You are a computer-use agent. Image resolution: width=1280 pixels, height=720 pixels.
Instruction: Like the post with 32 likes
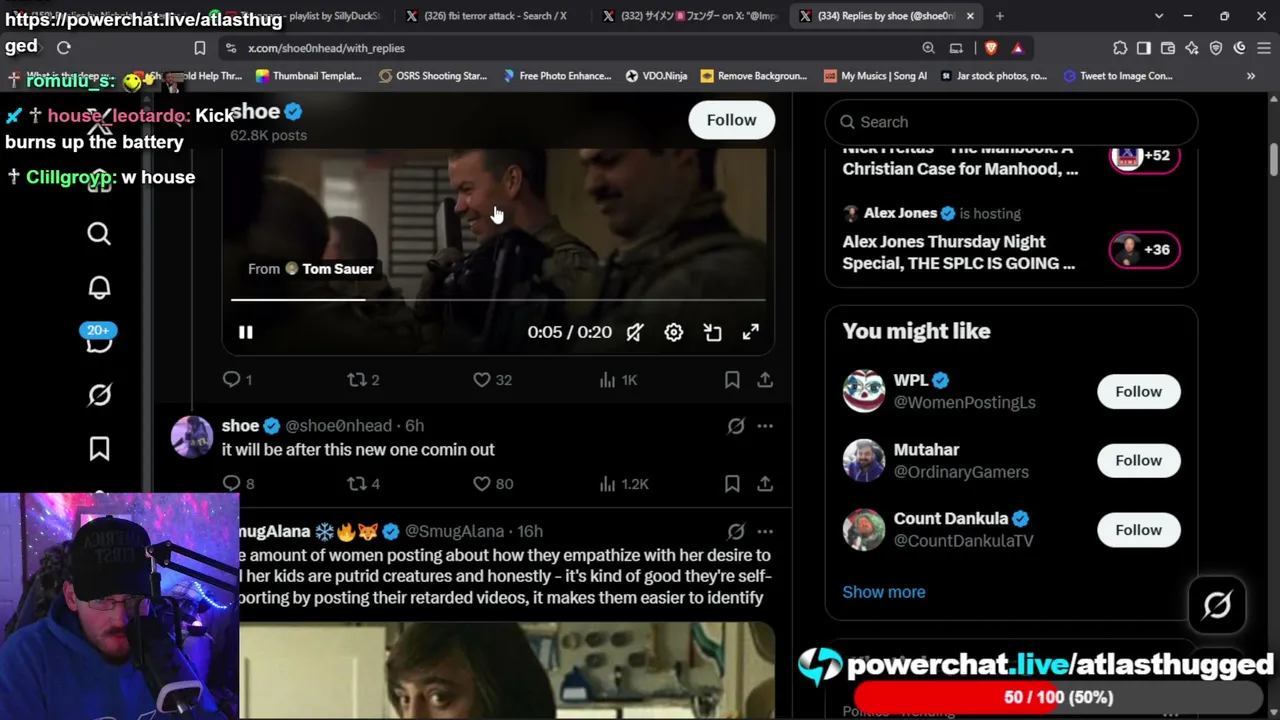[x=492, y=380]
